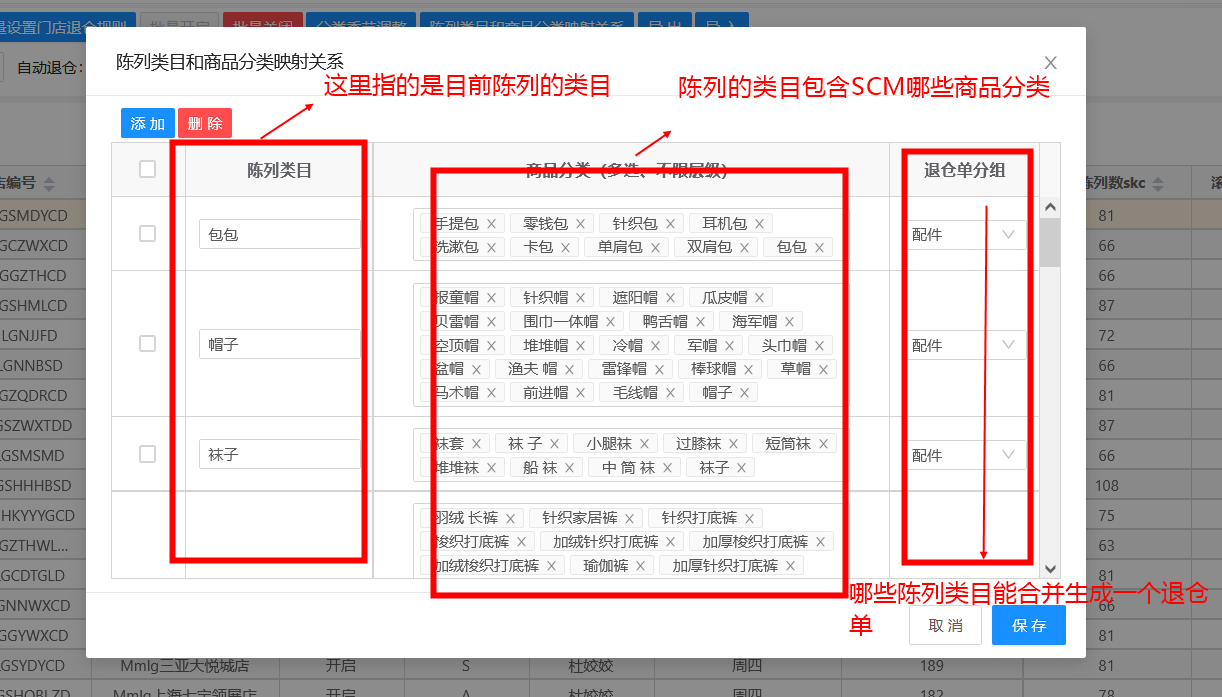This screenshot has width=1222, height=697.
Task: Close the 陈列类目 mapping dialog
Action: coord(1050,63)
